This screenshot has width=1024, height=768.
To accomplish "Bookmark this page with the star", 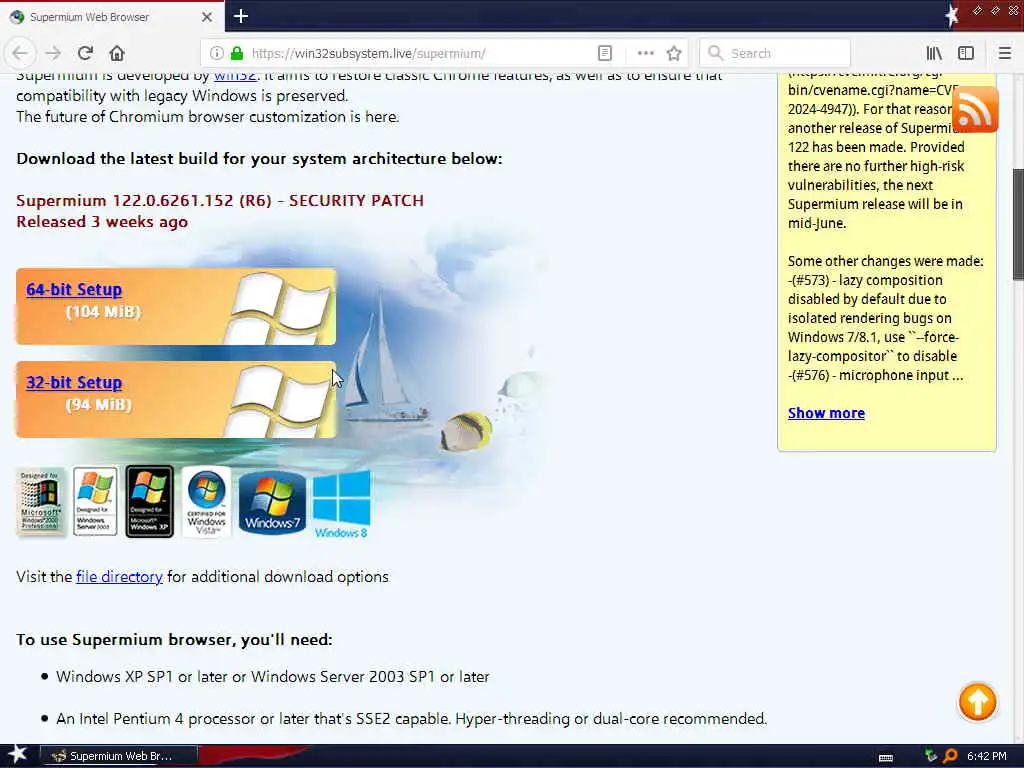I will pos(674,53).
